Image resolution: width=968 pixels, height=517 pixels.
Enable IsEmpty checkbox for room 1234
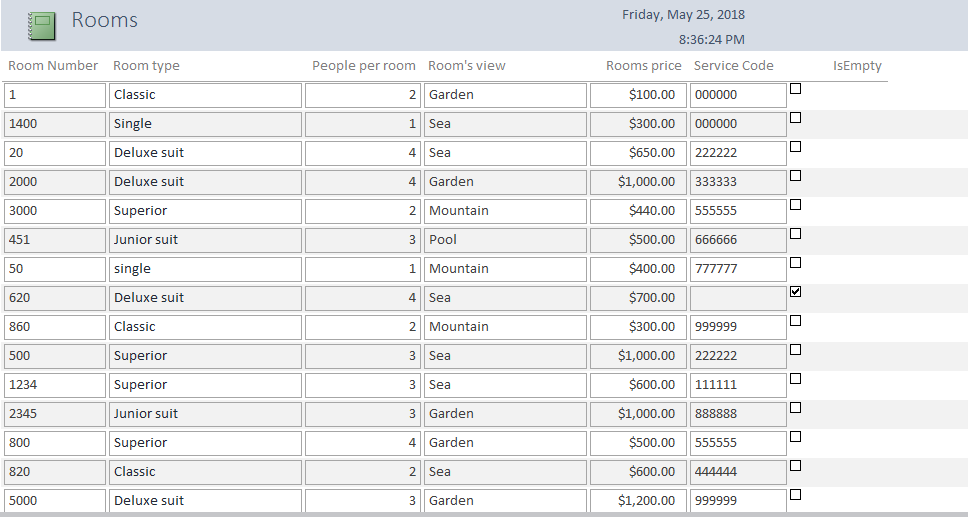coord(796,379)
